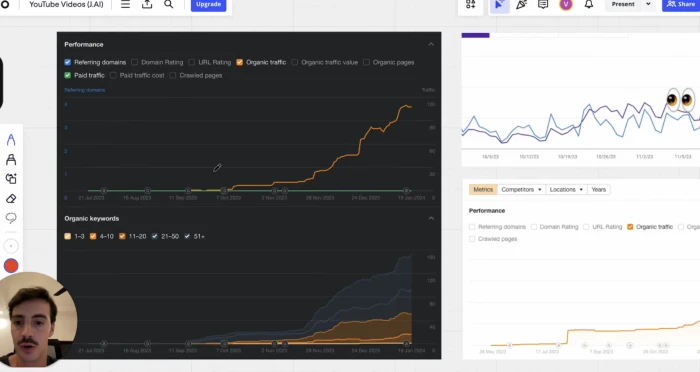Check Domain Rating in the dark Performance panel
This screenshot has height=372, width=700.
coord(134,62)
